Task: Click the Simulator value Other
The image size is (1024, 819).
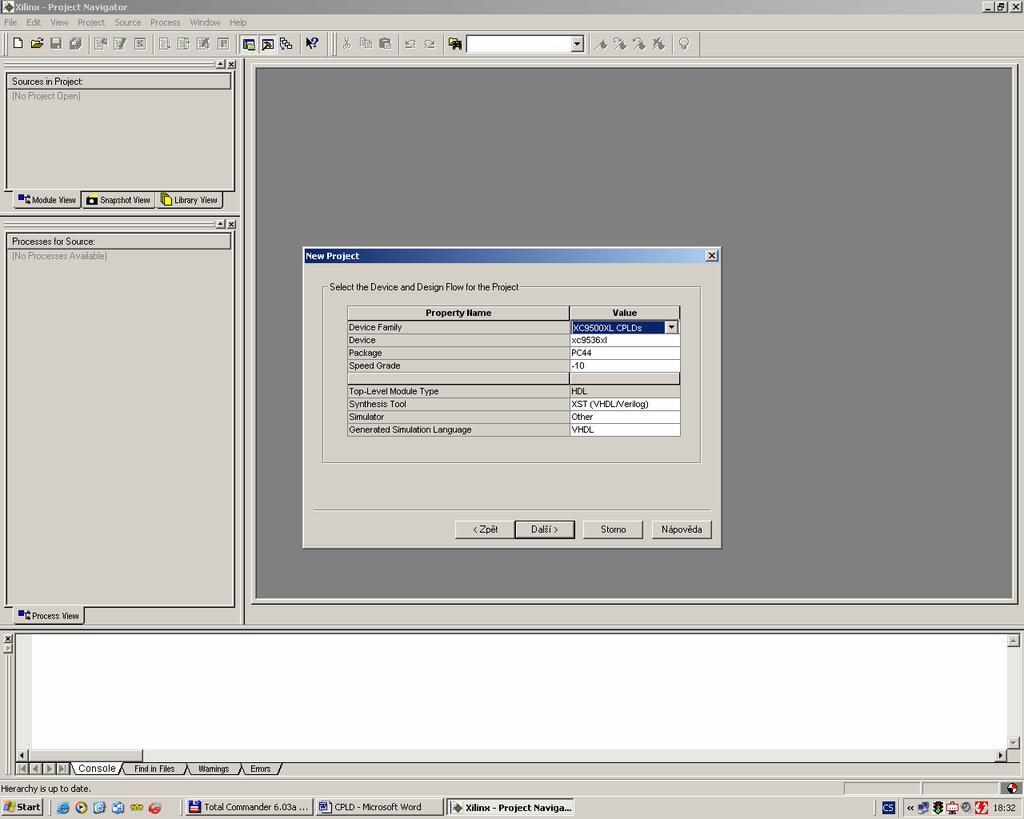Action: pos(624,417)
